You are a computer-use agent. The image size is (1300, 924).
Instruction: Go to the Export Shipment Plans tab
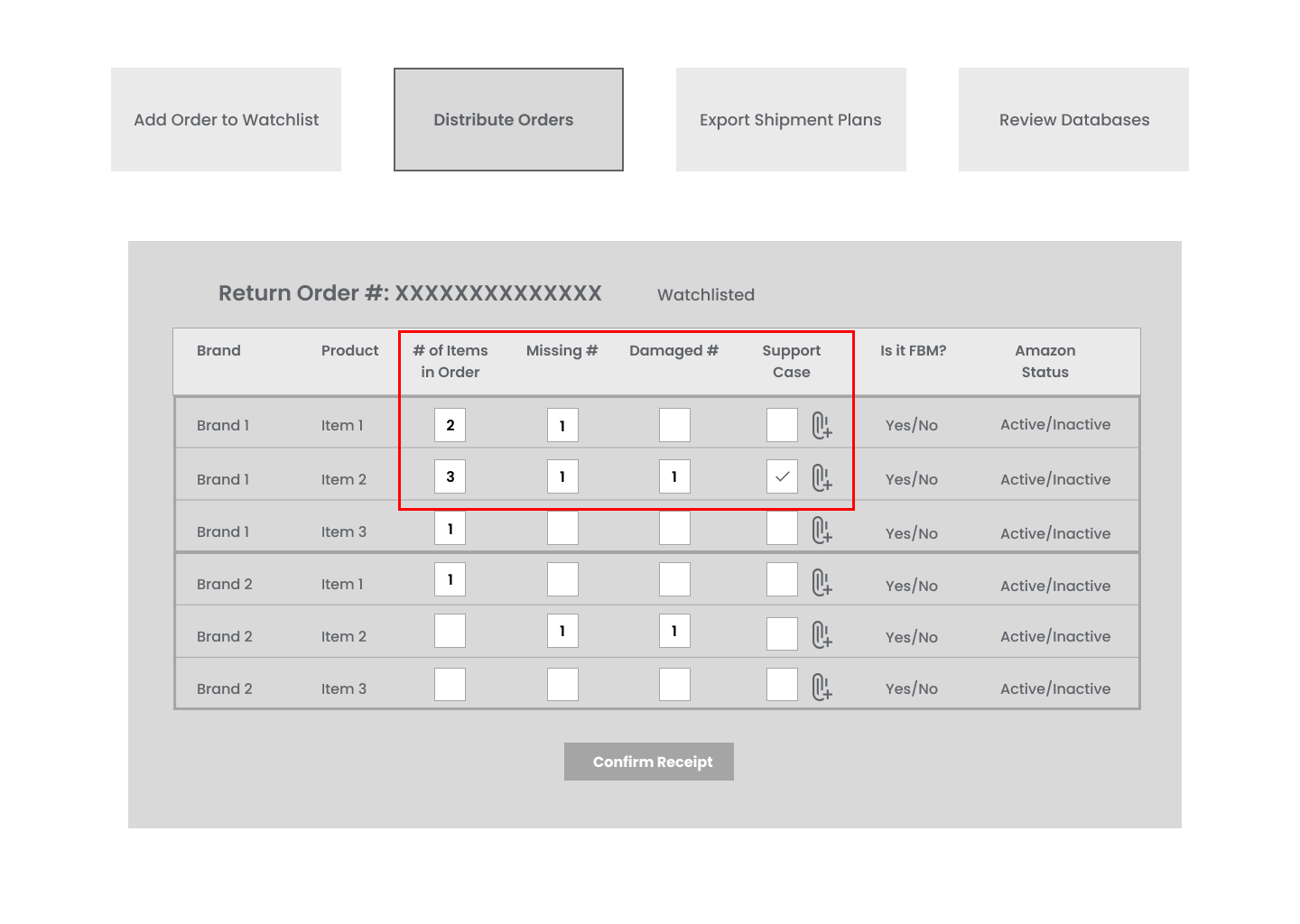(x=791, y=119)
